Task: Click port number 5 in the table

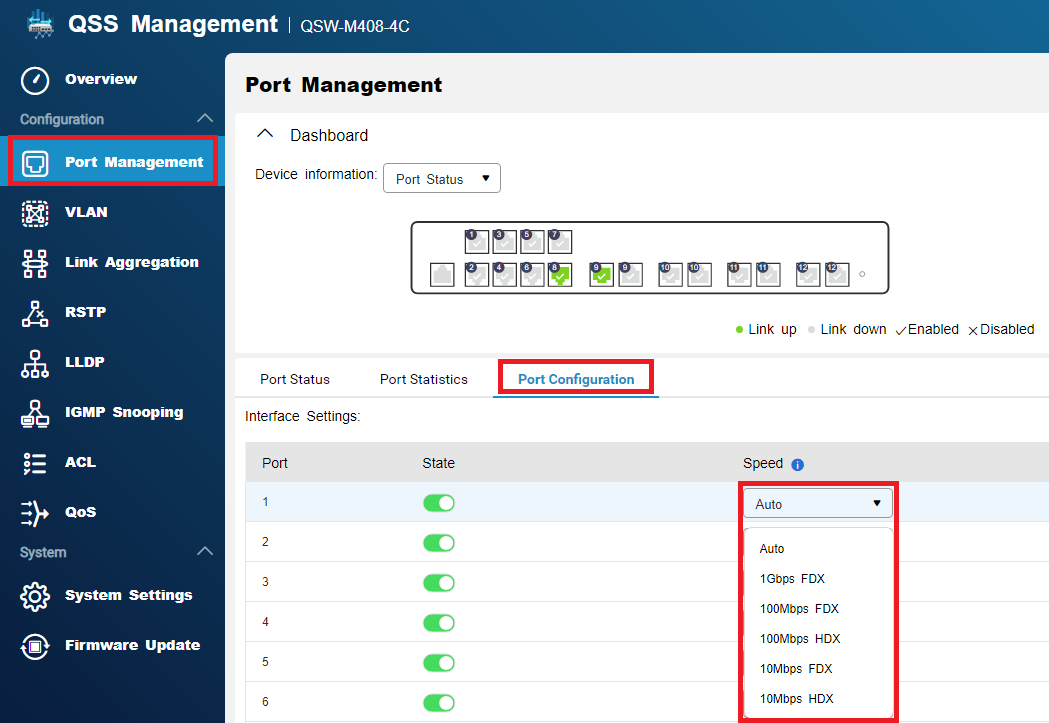Action: pos(265,662)
